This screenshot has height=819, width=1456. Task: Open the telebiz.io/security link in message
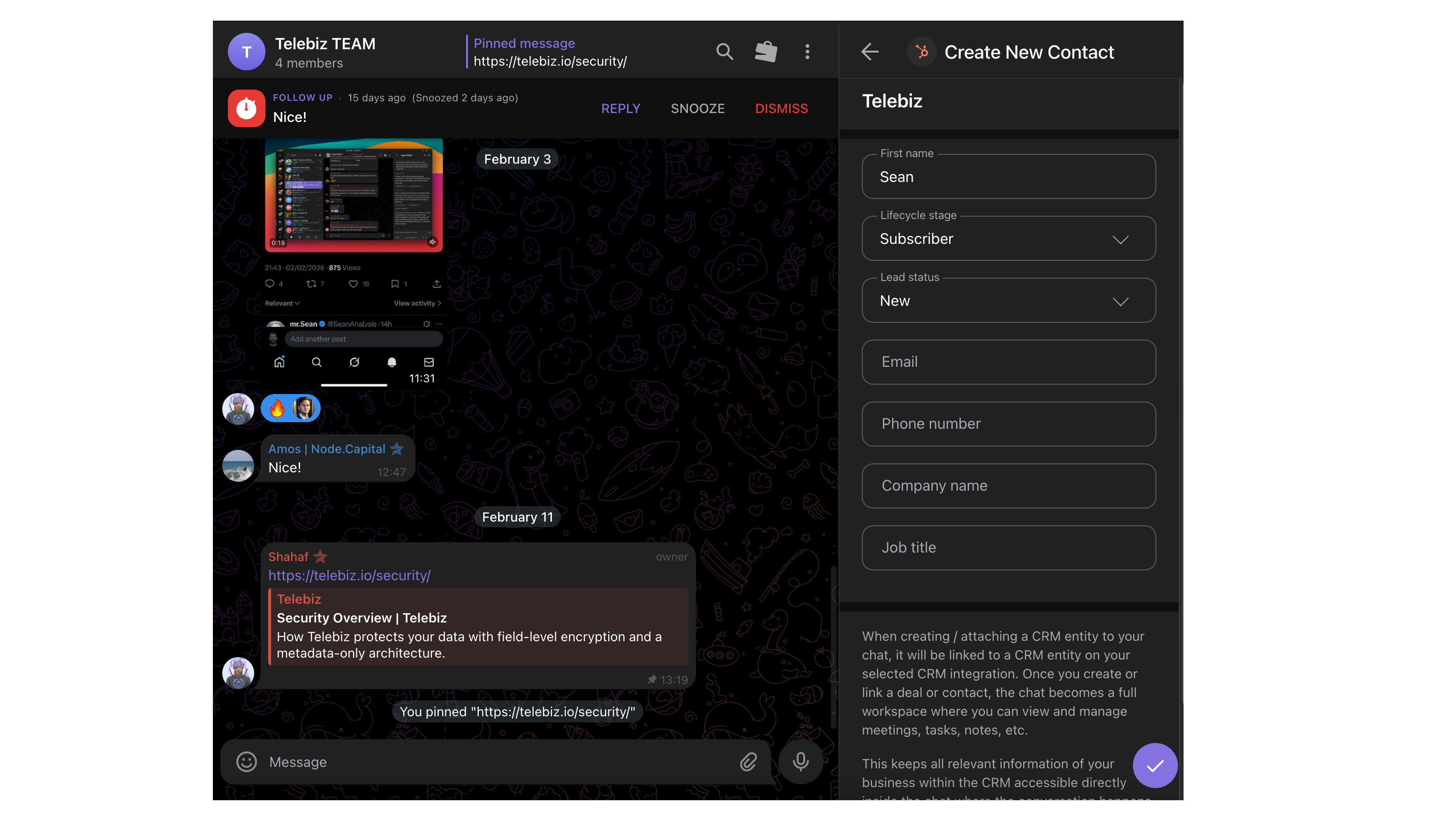[349, 576]
